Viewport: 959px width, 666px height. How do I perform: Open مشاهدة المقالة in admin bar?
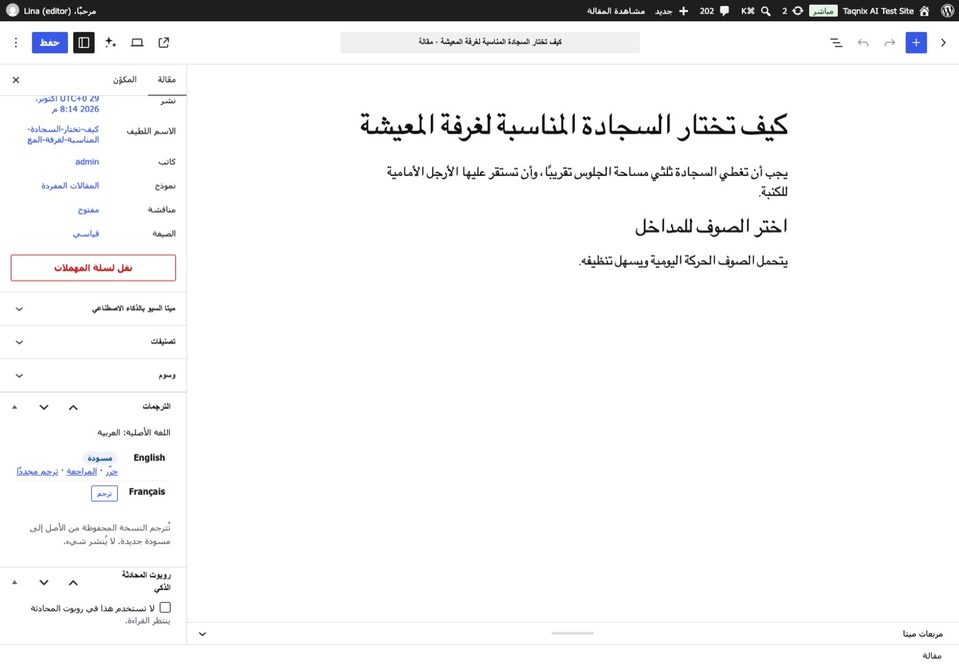click(x=616, y=10)
